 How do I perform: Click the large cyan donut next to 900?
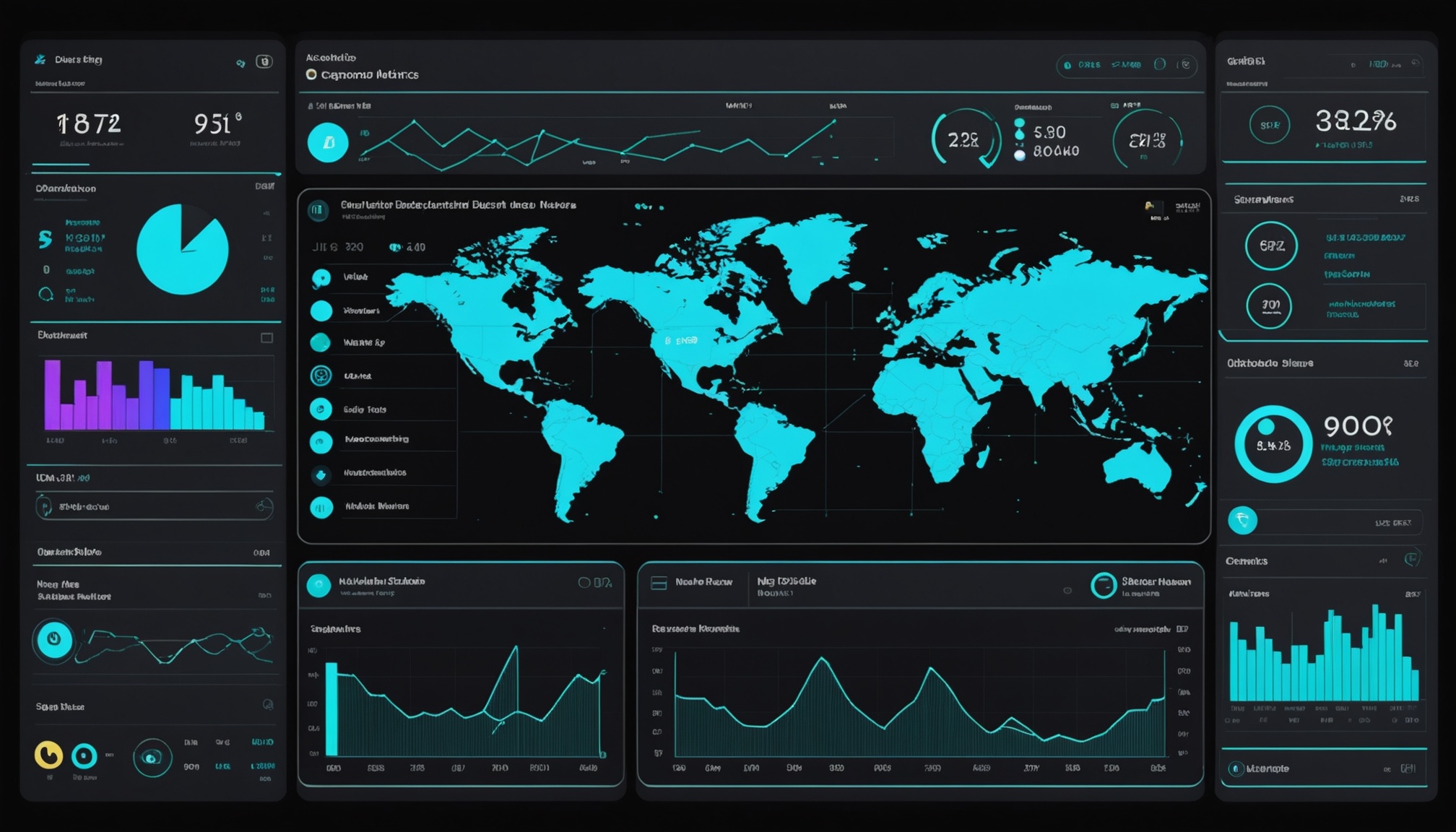tap(1273, 444)
